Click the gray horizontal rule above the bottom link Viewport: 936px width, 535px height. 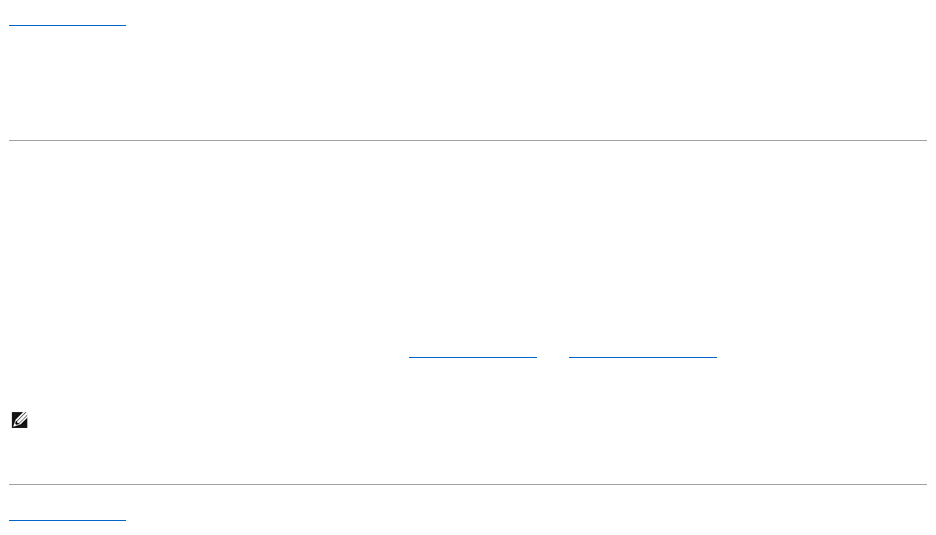[x=468, y=484]
